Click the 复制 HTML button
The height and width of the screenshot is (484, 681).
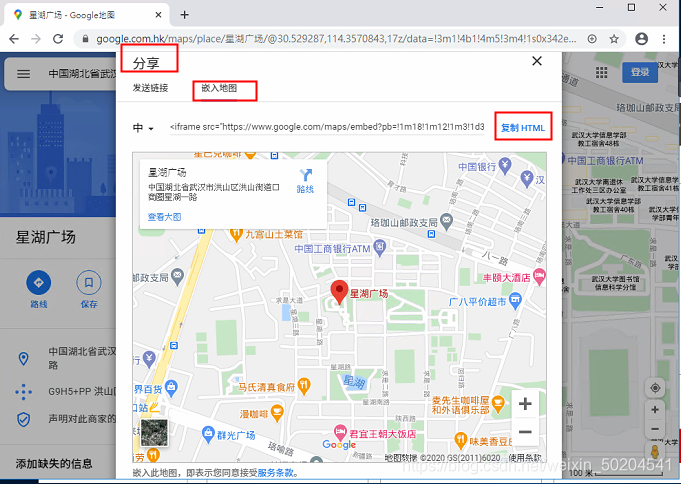click(x=523, y=128)
